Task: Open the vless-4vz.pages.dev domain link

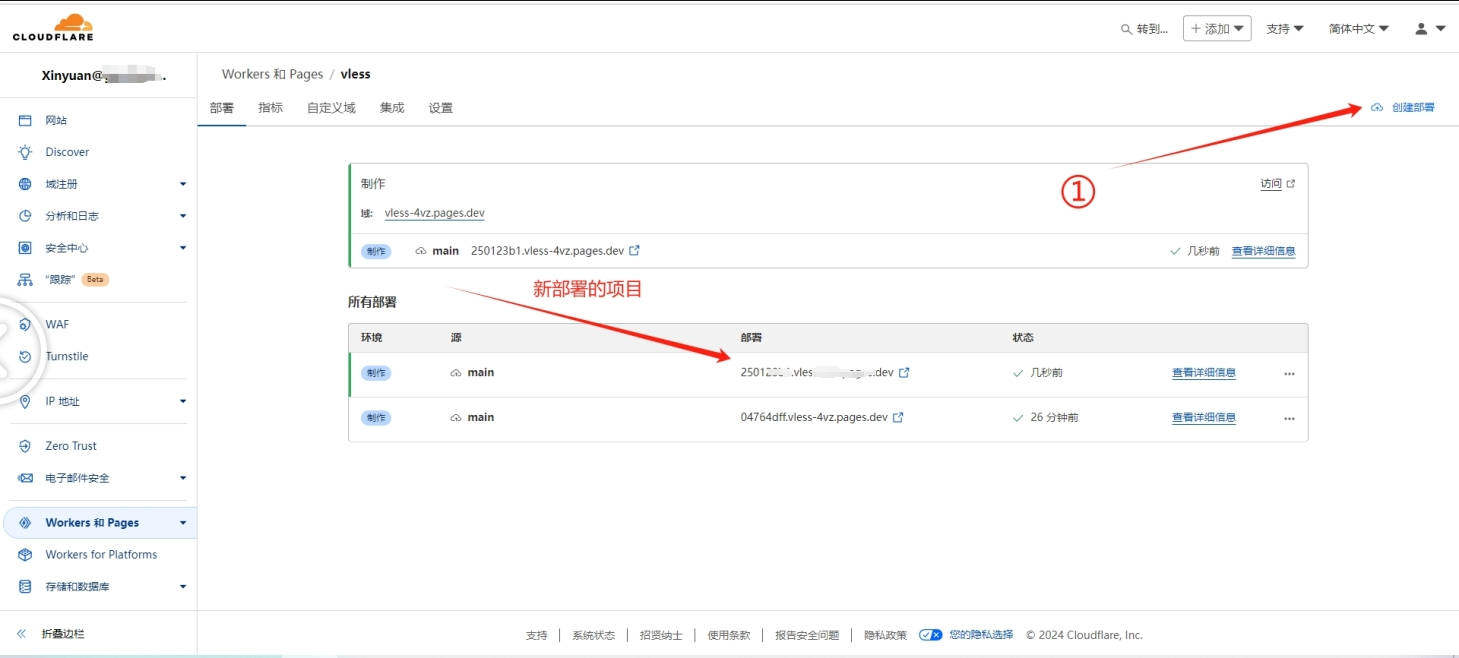Action: coord(434,213)
